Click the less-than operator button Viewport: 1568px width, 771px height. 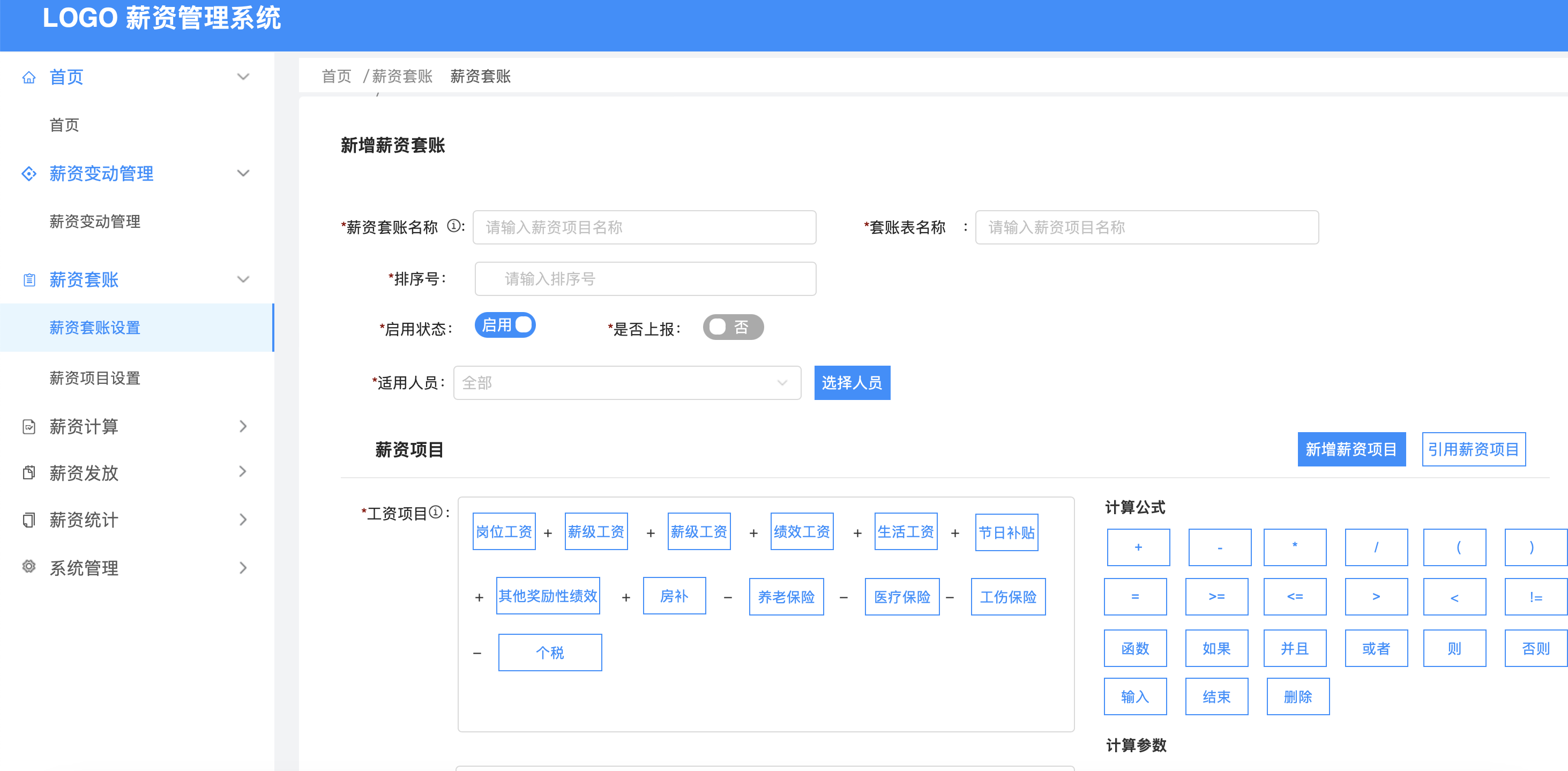tap(1455, 597)
